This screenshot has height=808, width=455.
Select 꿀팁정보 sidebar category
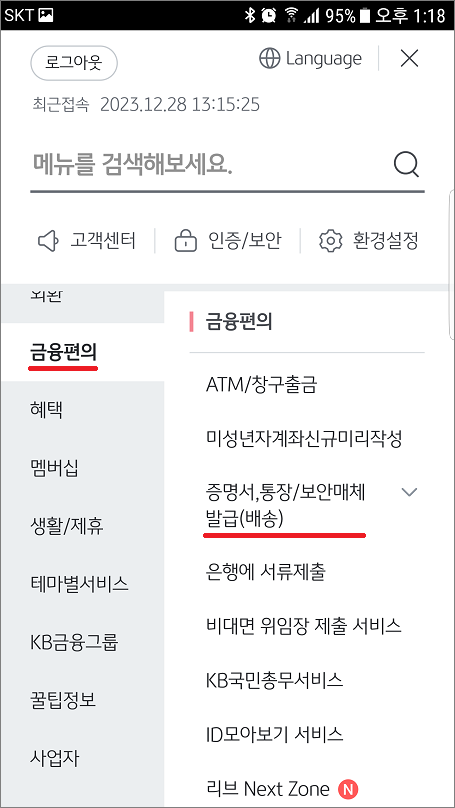pyautogui.click(x=63, y=700)
